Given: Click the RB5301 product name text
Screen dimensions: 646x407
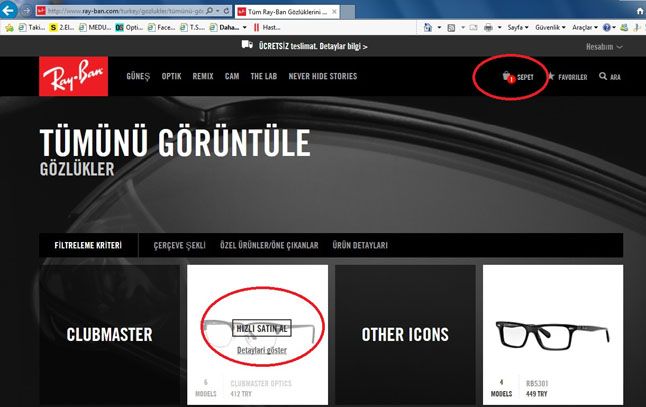Looking at the screenshot, I should 537,384.
